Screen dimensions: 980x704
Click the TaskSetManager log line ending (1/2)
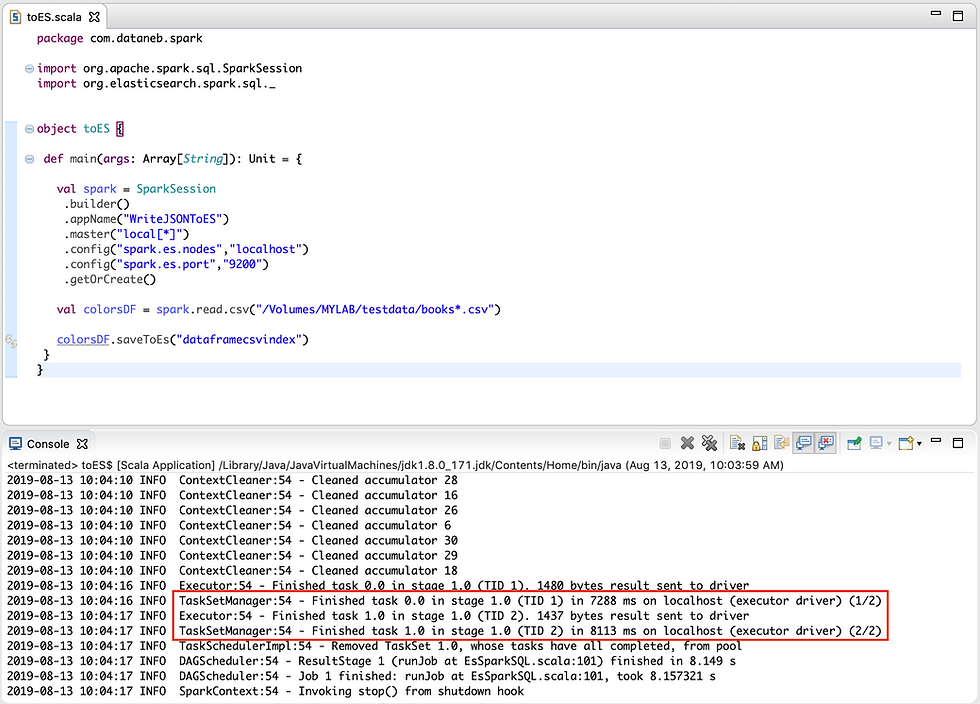point(444,601)
